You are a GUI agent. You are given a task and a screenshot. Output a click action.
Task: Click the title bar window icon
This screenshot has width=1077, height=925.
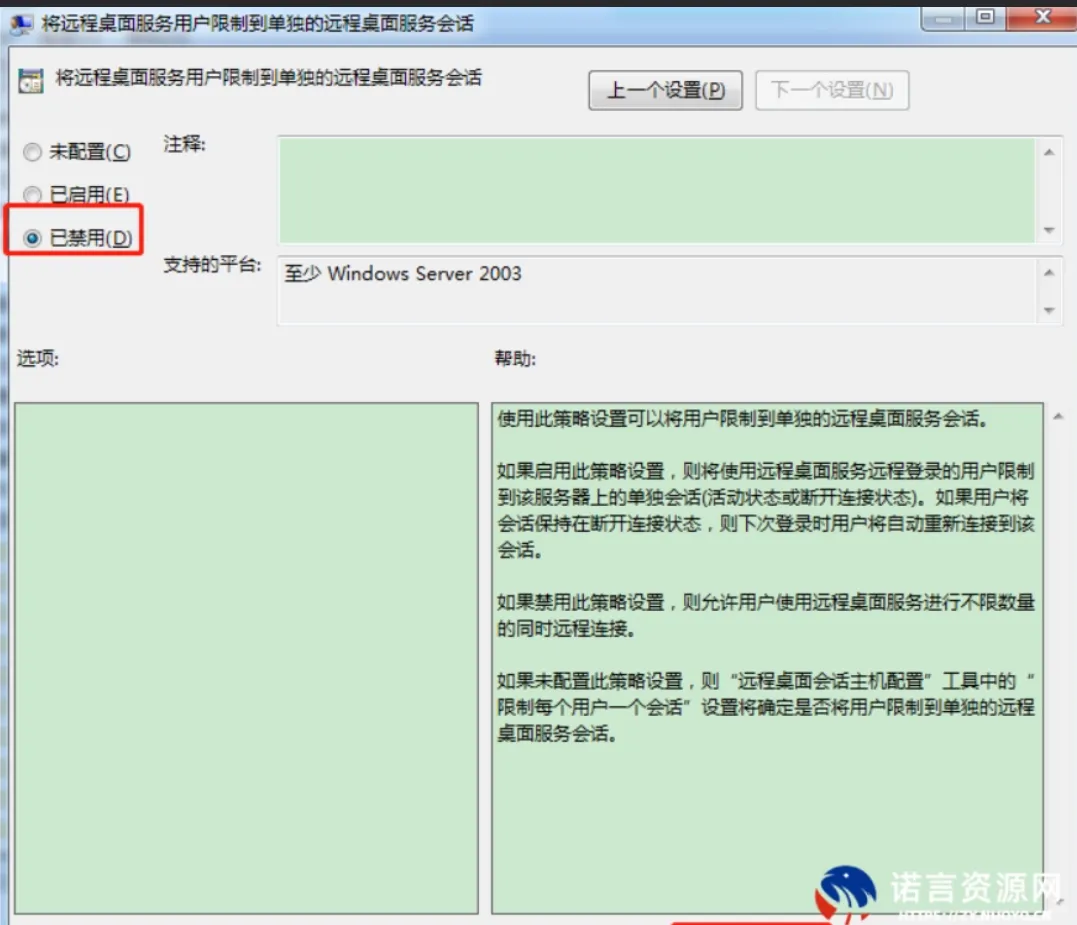click(21, 25)
